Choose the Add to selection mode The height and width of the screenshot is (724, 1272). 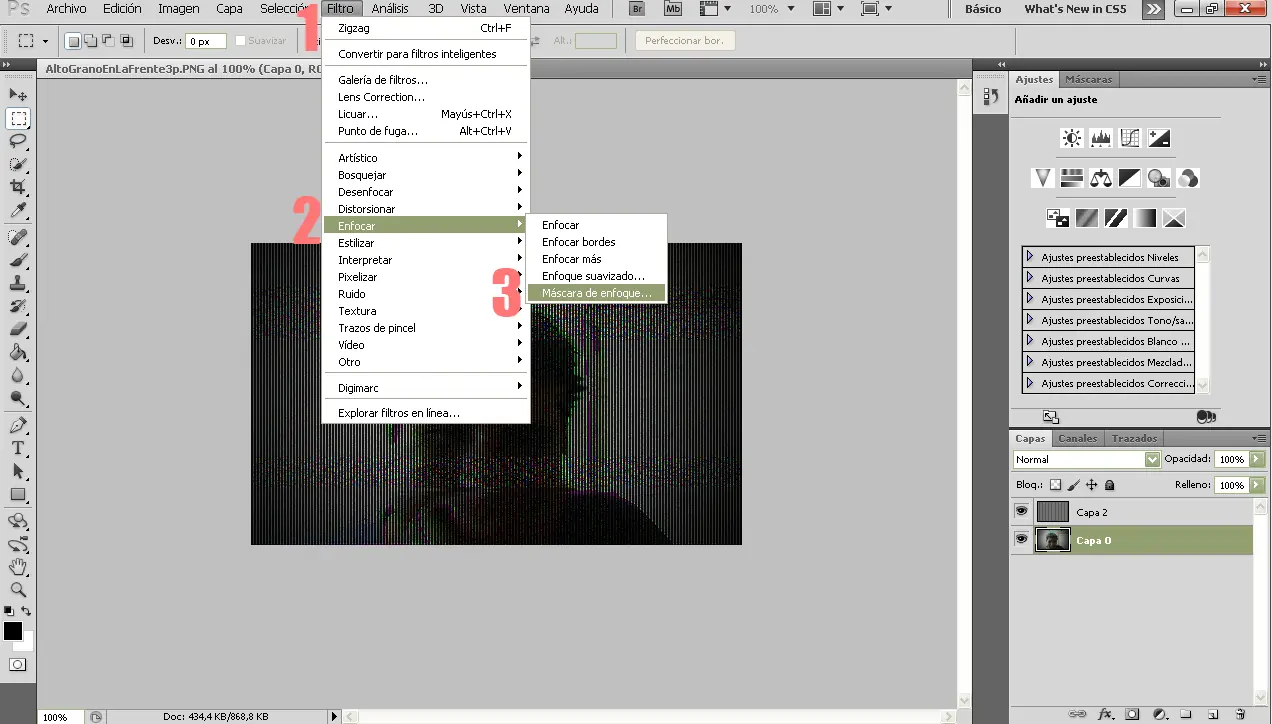(91, 41)
